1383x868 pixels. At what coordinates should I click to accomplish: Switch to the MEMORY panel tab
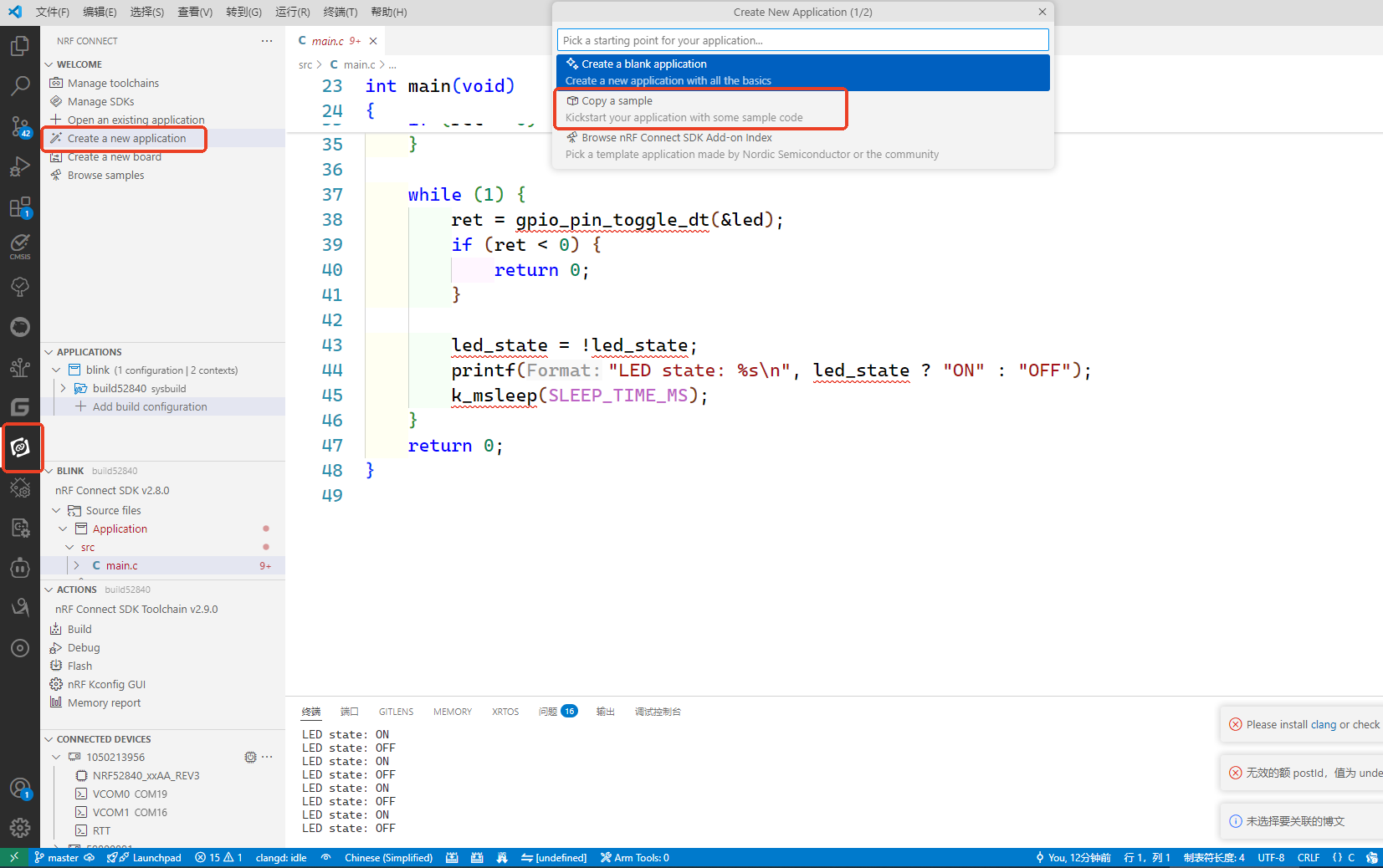point(453,712)
